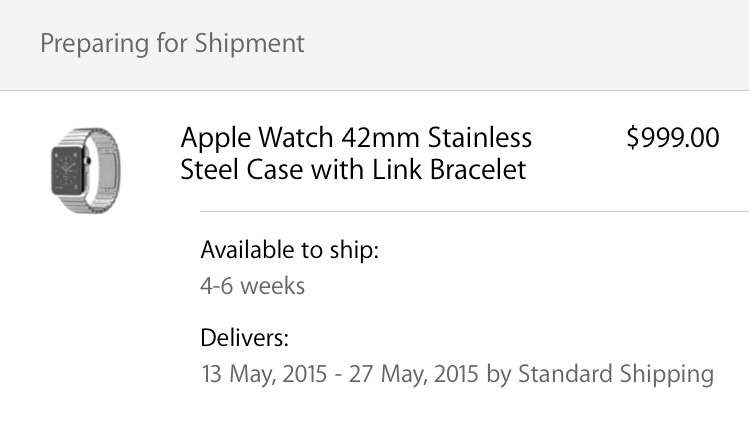This screenshot has width=749, height=447.
Task: Select the $999.00 price
Action: click(x=672, y=138)
